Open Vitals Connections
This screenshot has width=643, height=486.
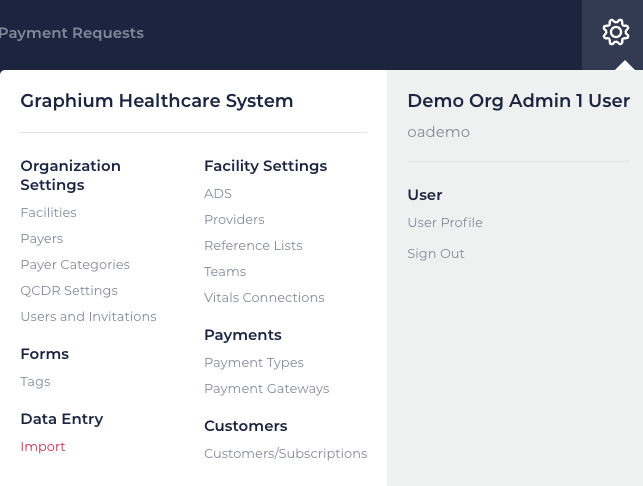264,297
